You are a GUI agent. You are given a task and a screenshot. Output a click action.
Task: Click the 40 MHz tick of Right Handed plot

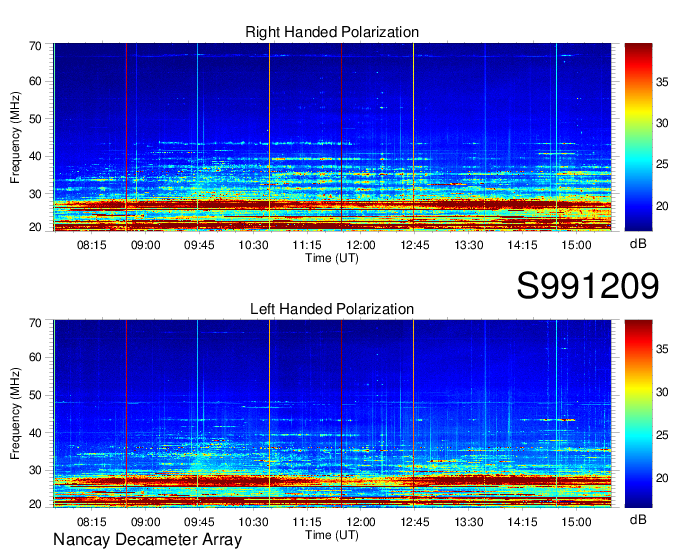(x=36, y=156)
